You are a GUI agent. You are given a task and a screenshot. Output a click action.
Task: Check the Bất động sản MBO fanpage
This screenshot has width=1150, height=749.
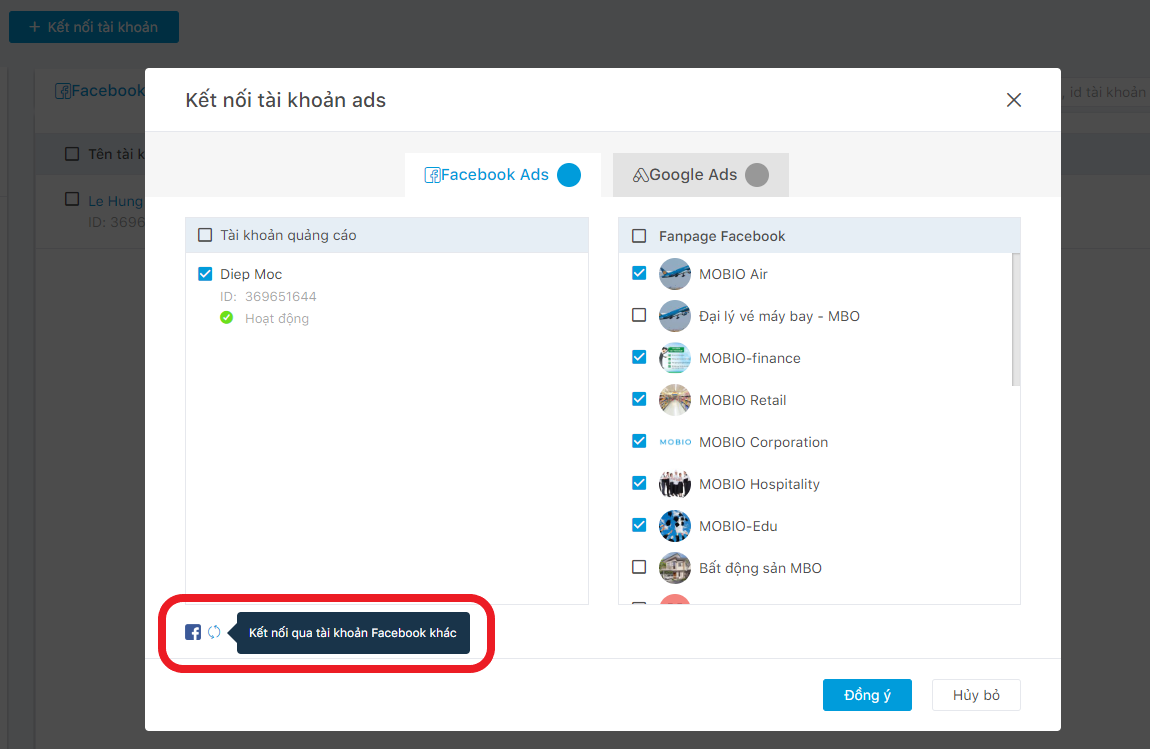pos(640,567)
